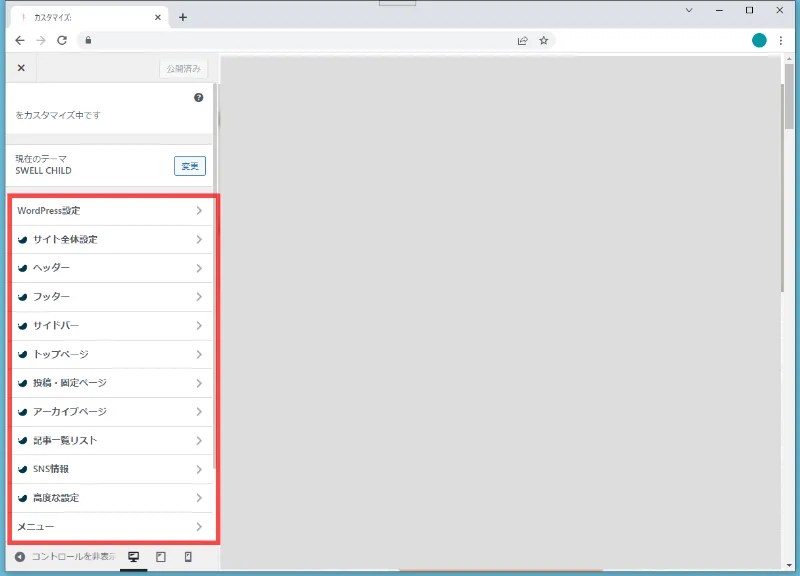Expand chevron beside 高度な設定
Viewport: 800px width, 576px height.
click(199, 498)
